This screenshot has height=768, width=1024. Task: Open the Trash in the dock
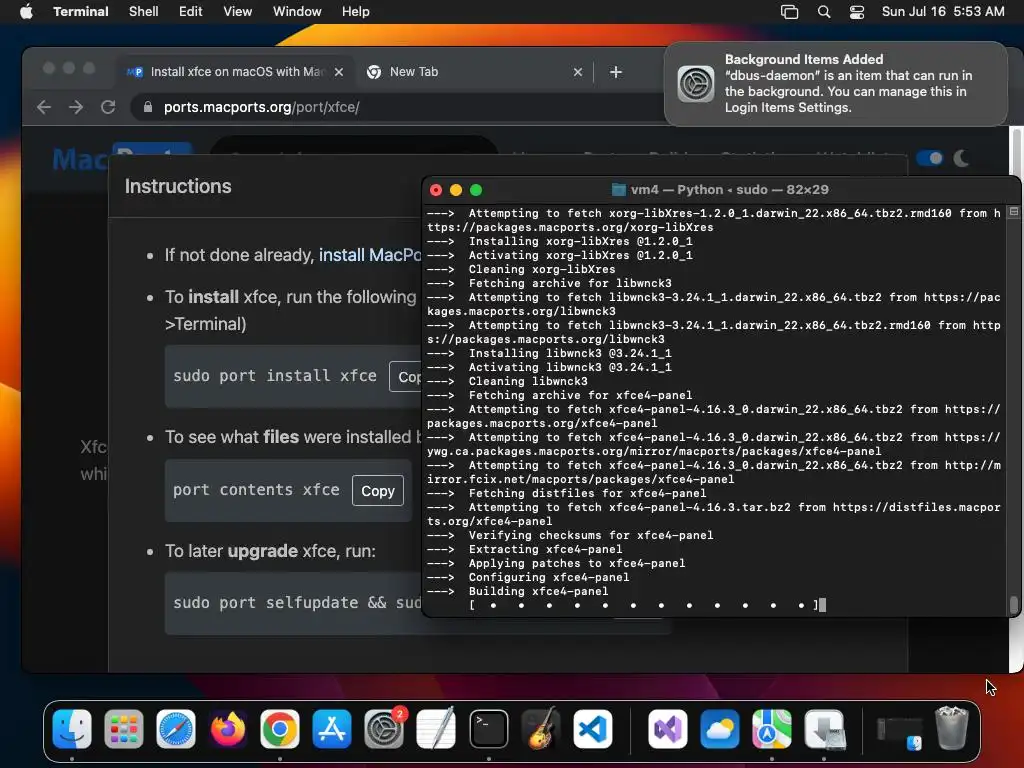tap(952, 728)
